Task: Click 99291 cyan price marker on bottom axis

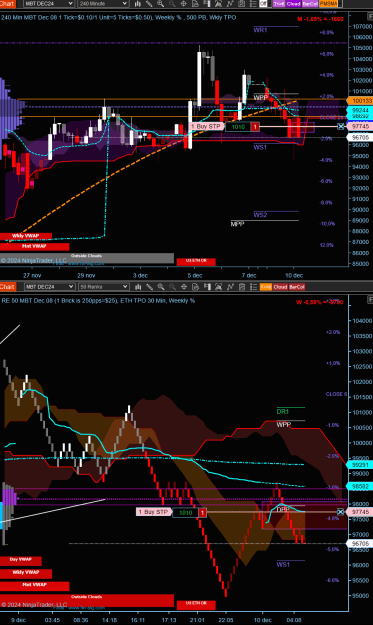Action: [360, 464]
